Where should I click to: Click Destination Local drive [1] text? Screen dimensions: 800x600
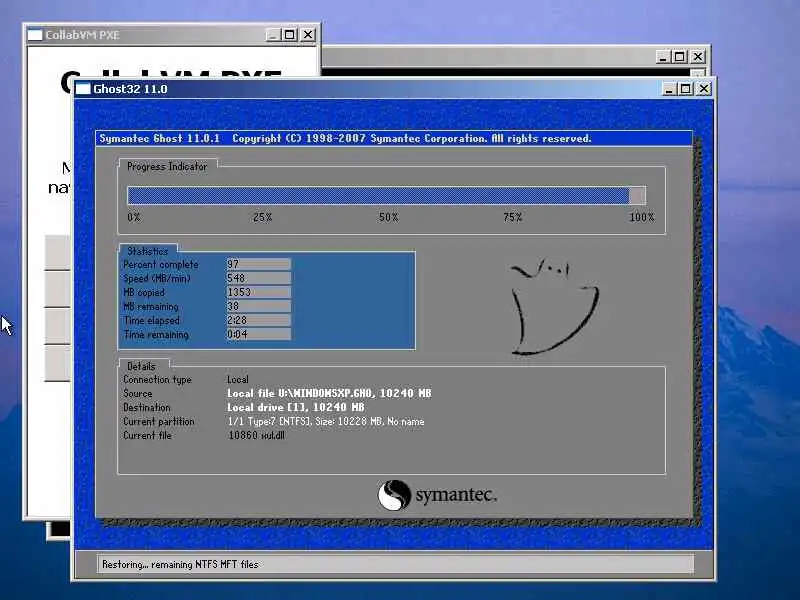296,407
